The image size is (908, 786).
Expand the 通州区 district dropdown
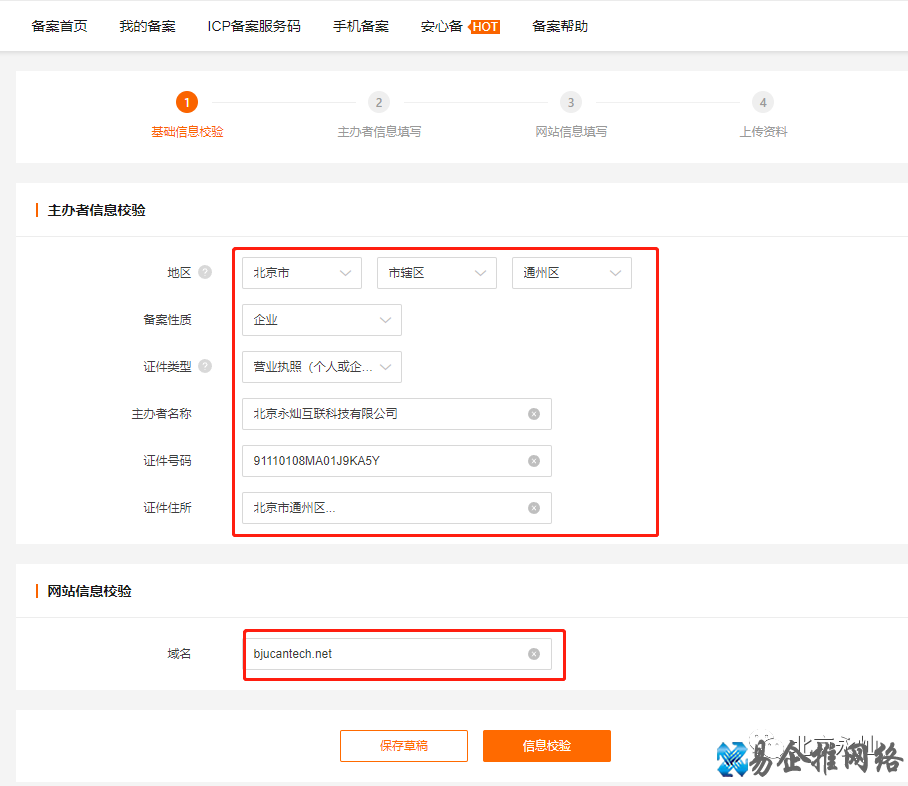pyautogui.click(x=571, y=272)
